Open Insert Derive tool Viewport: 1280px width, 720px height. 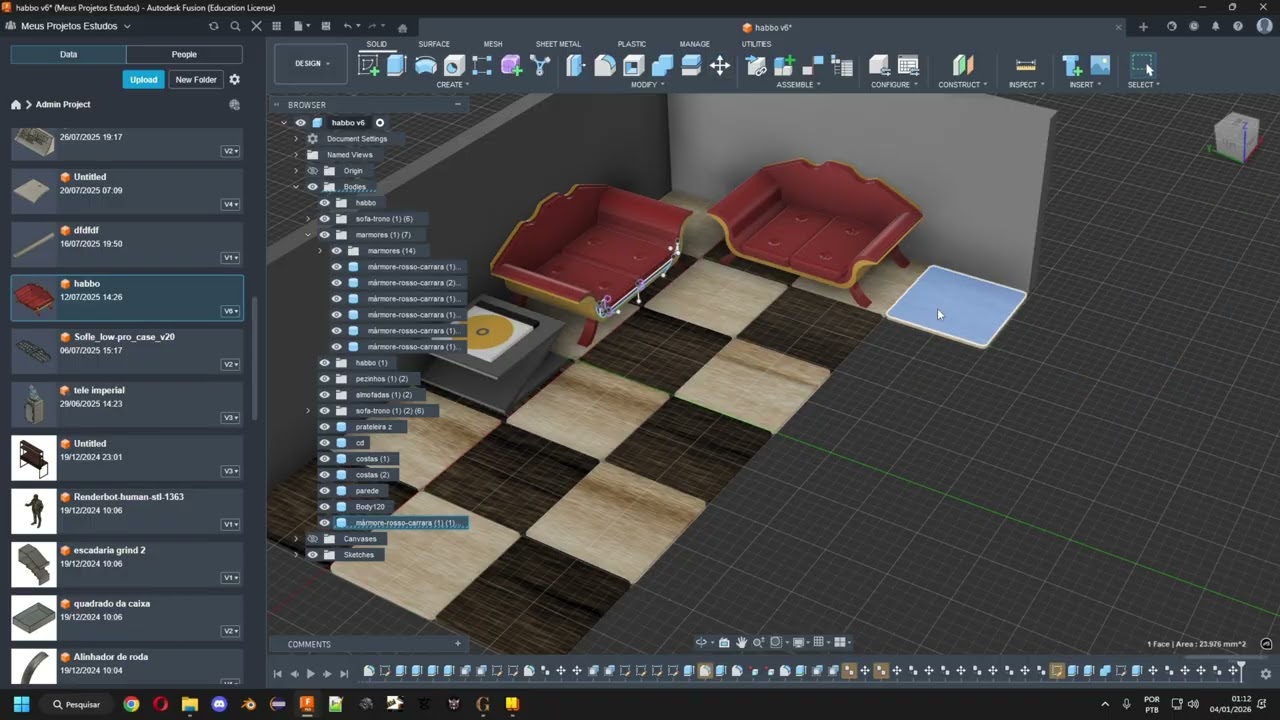click(1072, 66)
